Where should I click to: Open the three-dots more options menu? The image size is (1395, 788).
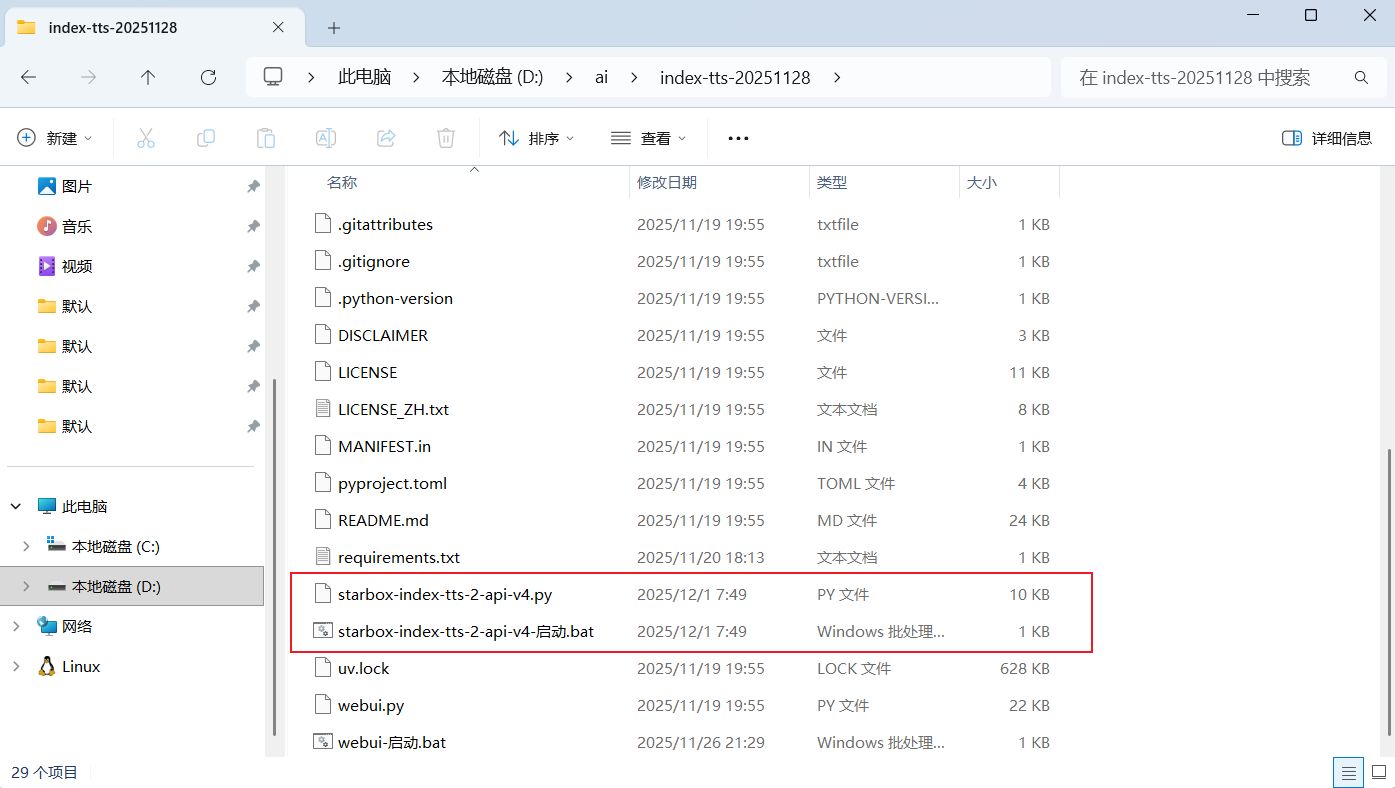click(738, 138)
